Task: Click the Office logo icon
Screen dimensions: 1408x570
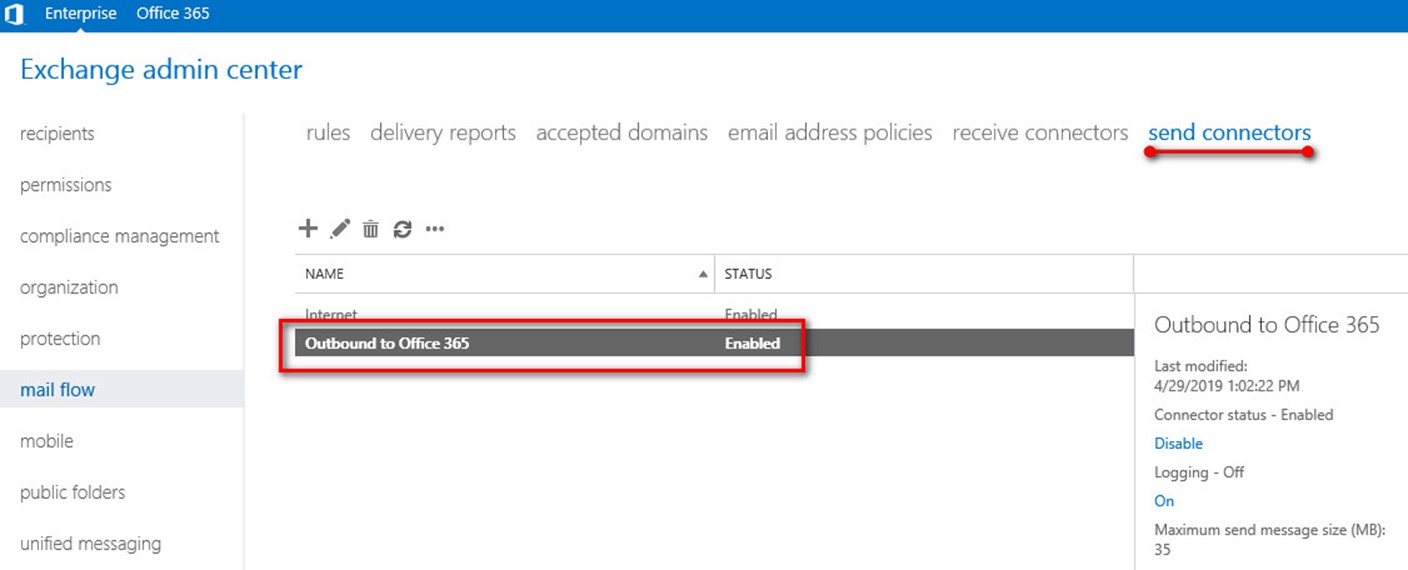Action: [x=14, y=14]
